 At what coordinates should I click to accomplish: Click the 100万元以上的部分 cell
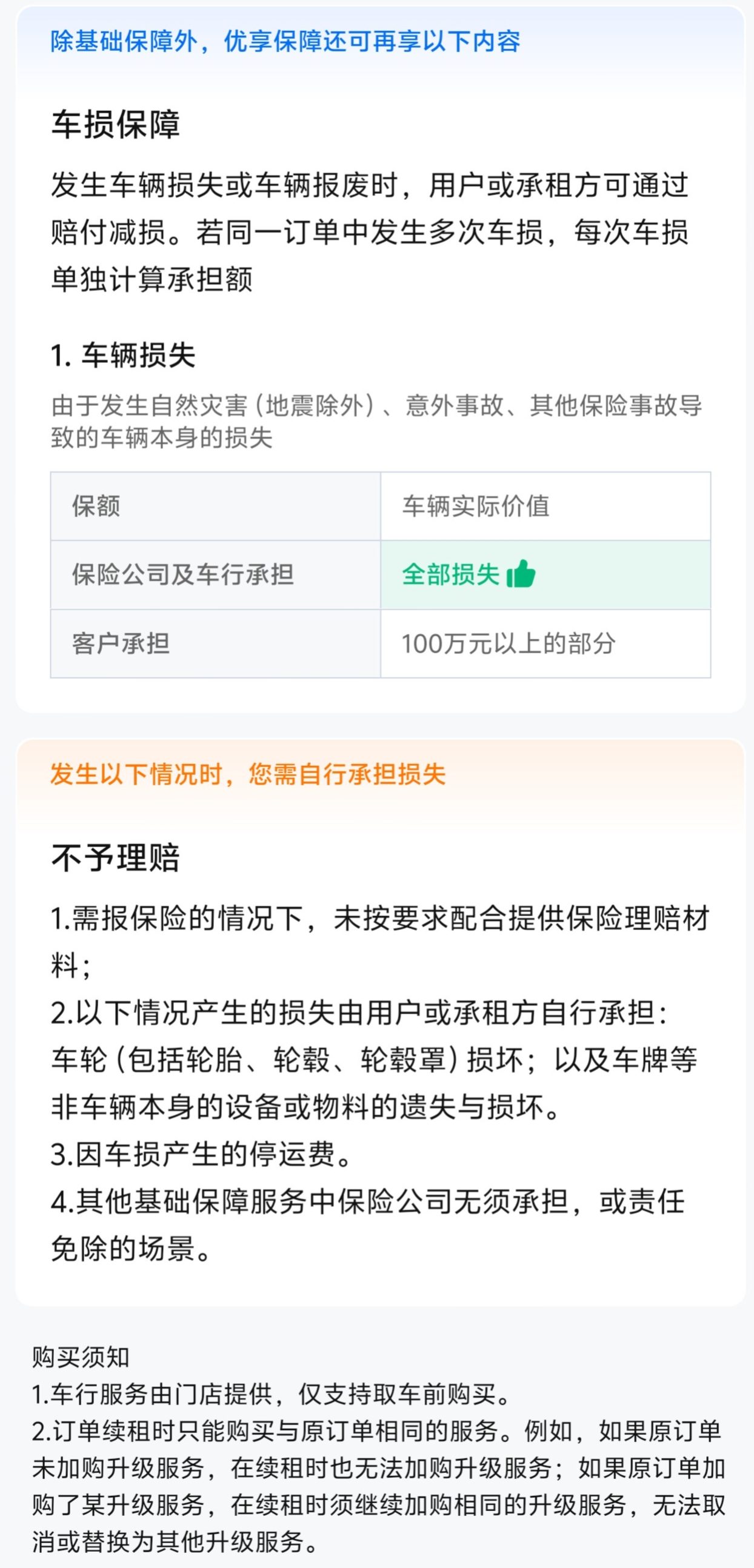[509, 643]
